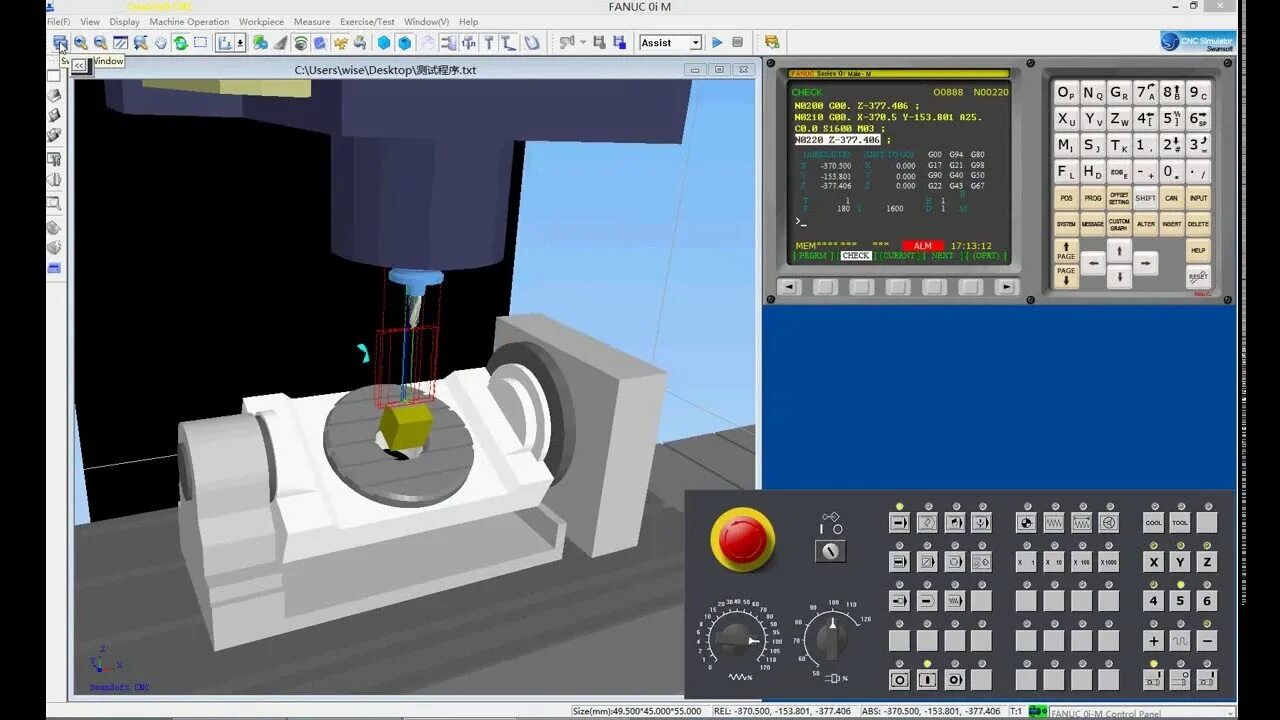
Task: Select the X axis button on control panel
Action: click(x=1154, y=562)
